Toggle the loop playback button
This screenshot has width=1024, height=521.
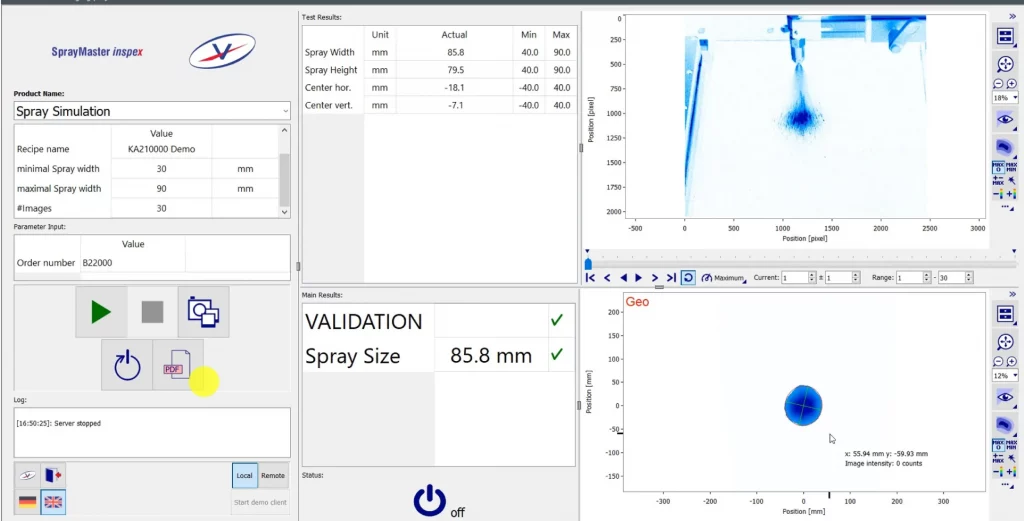coord(688,278)
